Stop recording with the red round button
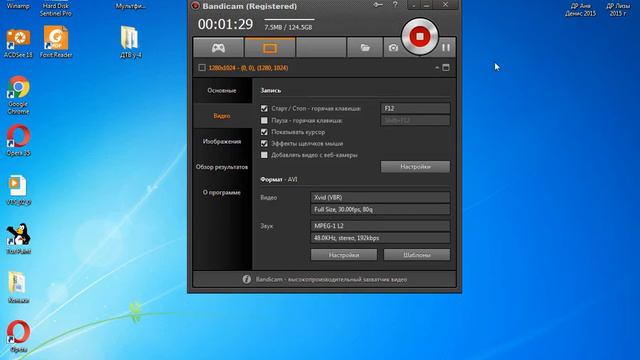The width and height of the screenshot is (640, 360). coord(420,37)
